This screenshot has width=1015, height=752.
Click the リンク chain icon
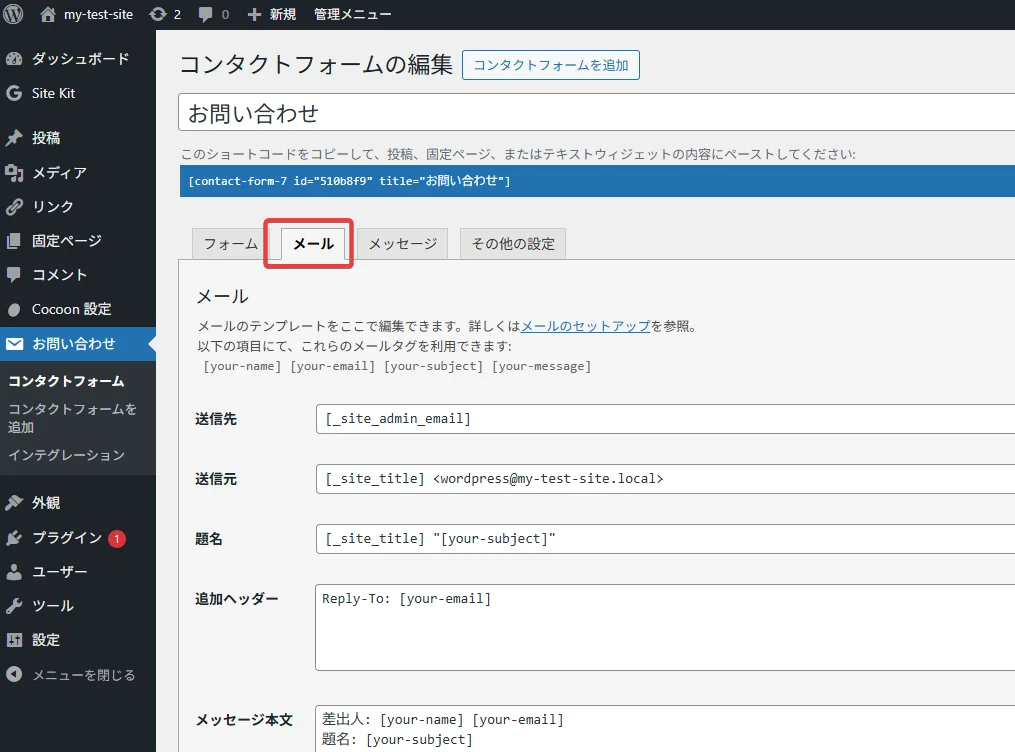click(14, 206)
